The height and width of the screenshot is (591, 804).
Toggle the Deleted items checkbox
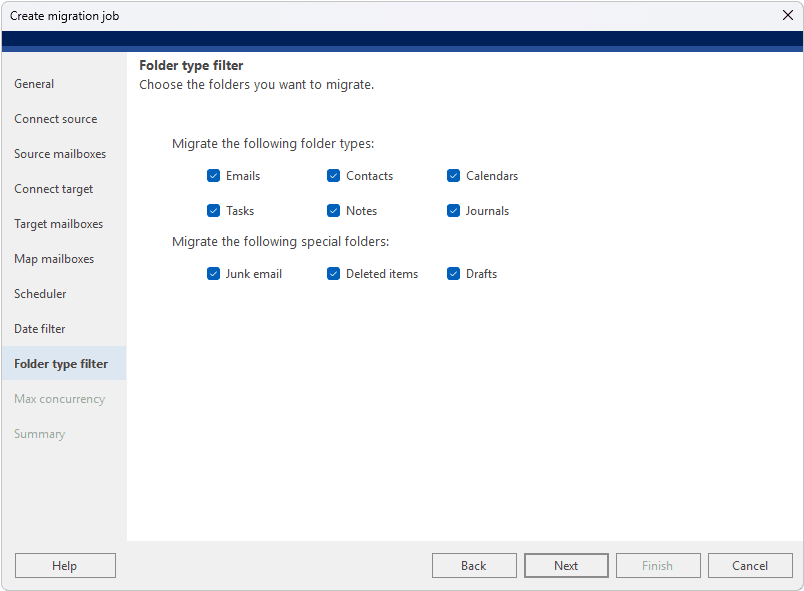[333, 274]
